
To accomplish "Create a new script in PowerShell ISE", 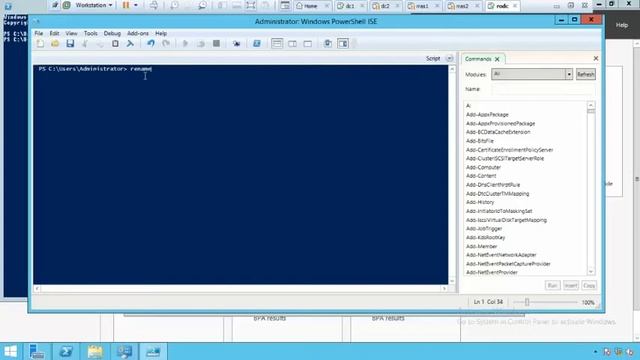I will 40,44.
